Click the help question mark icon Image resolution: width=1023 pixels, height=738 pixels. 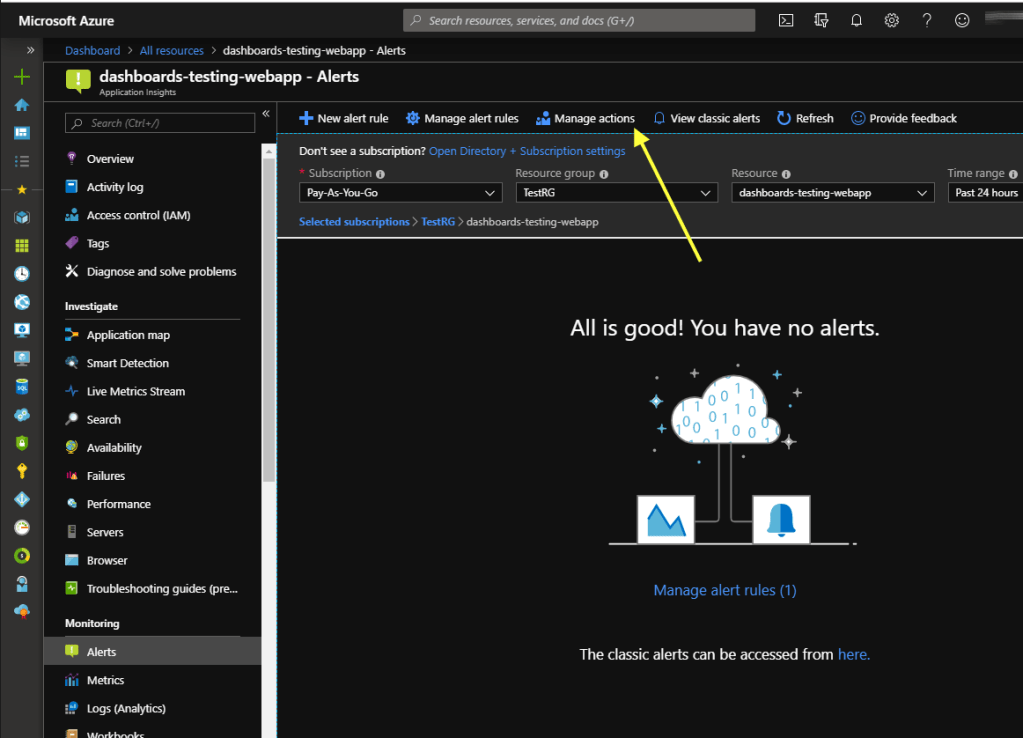point(927,20)
